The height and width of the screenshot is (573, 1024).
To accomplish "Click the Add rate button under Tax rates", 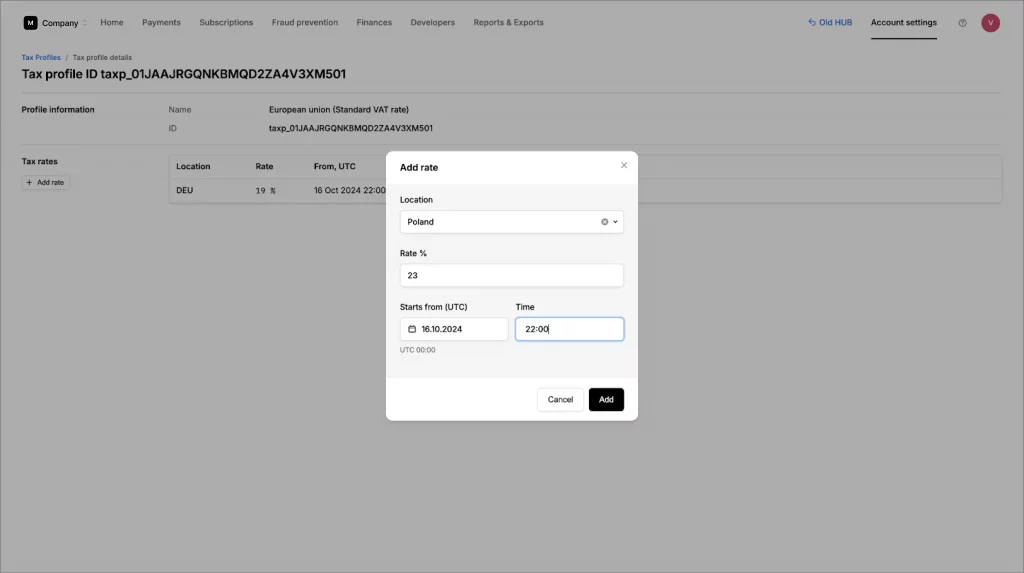I will point(45,182).
